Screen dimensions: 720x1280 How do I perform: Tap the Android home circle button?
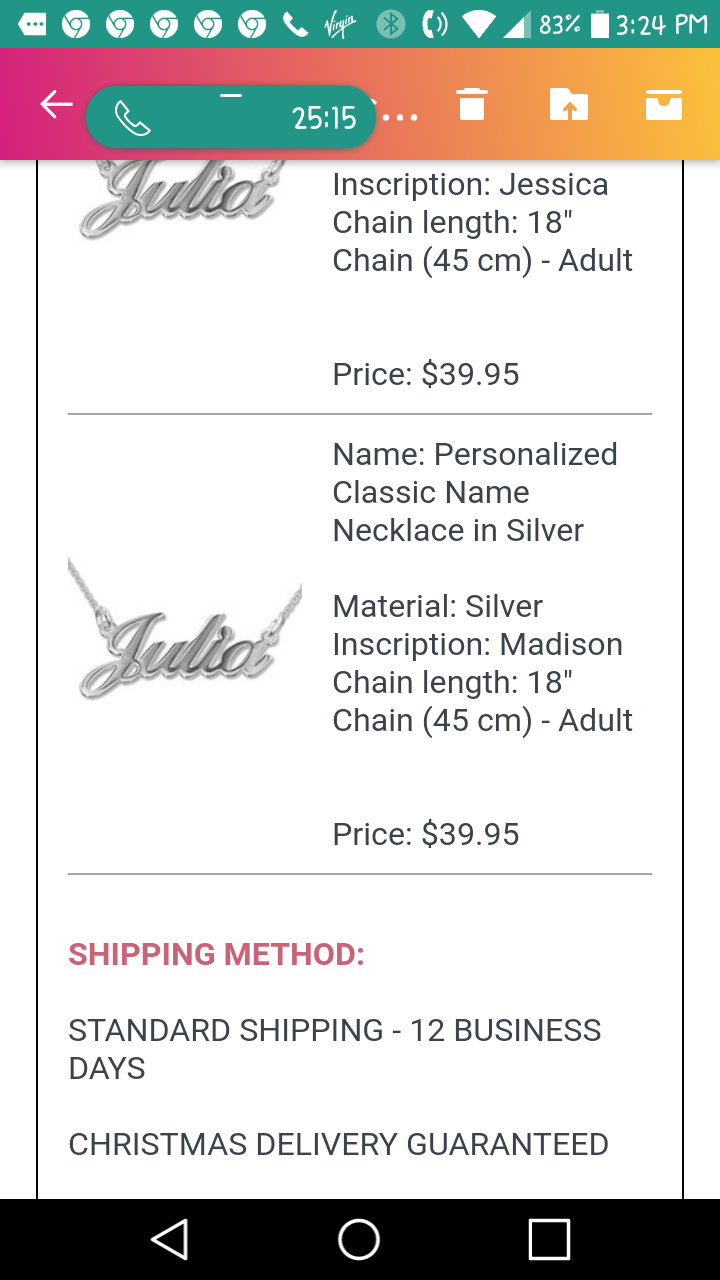point(359,1240)
